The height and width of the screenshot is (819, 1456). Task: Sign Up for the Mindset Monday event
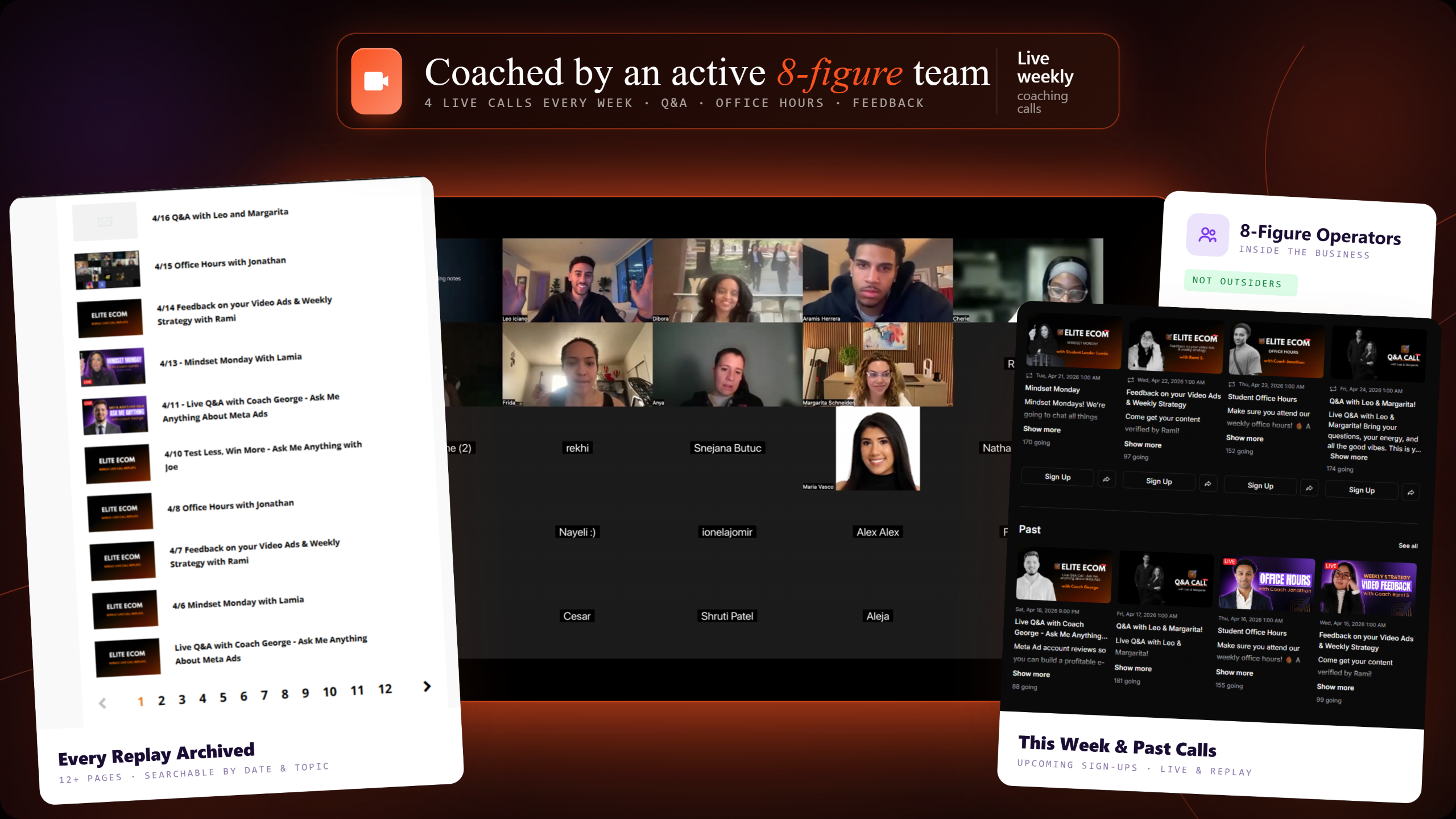pyautogui.click(x=1057, y=477)
